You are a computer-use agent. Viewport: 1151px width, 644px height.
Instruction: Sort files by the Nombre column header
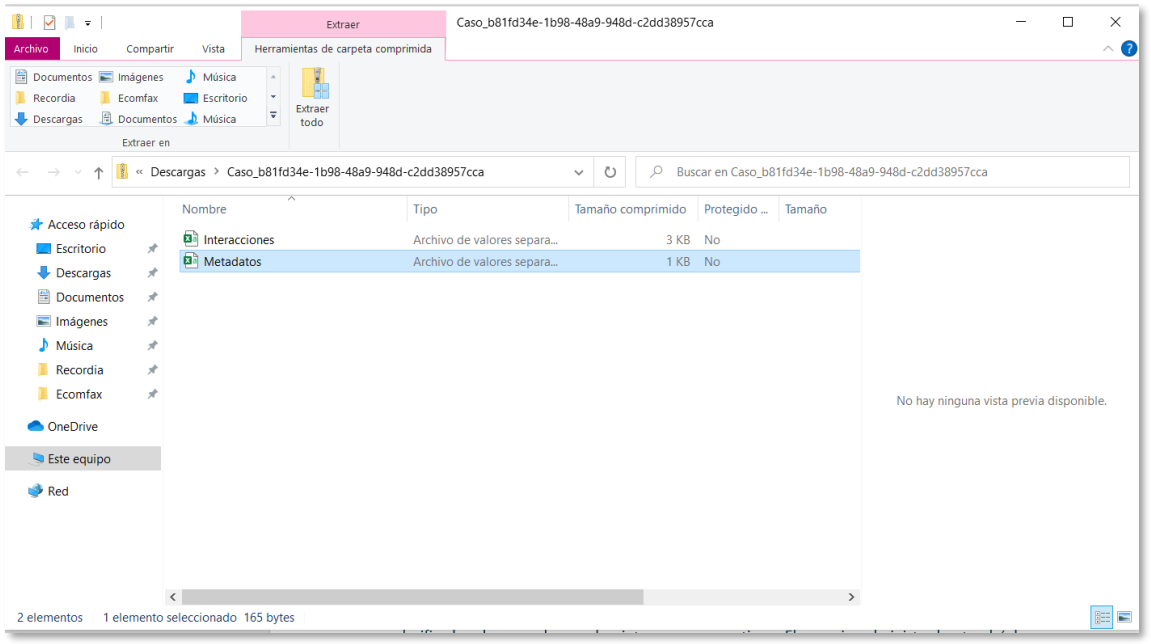[204, 209]
